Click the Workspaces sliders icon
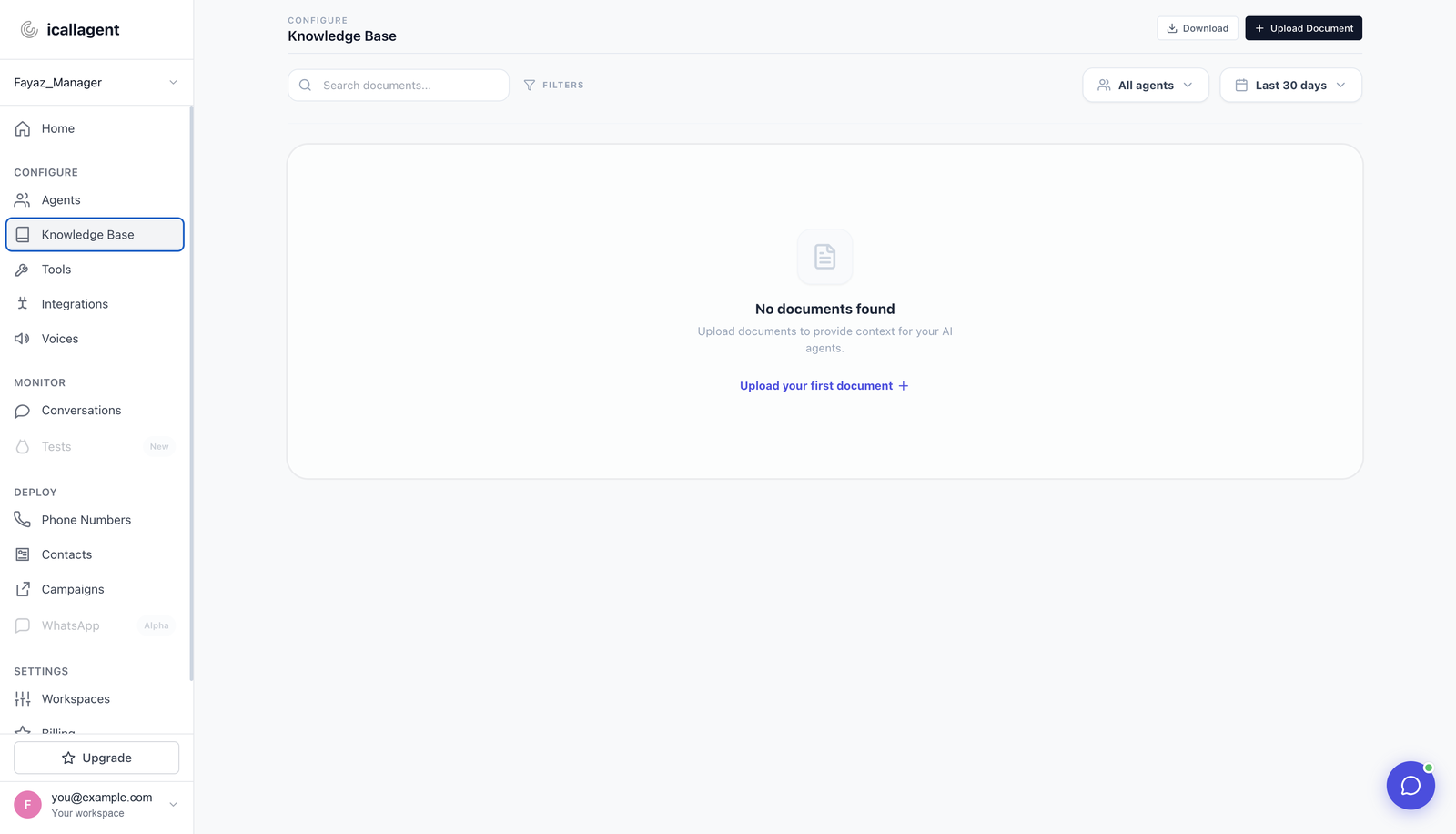 pyautogui.click(x=23, y=699)
